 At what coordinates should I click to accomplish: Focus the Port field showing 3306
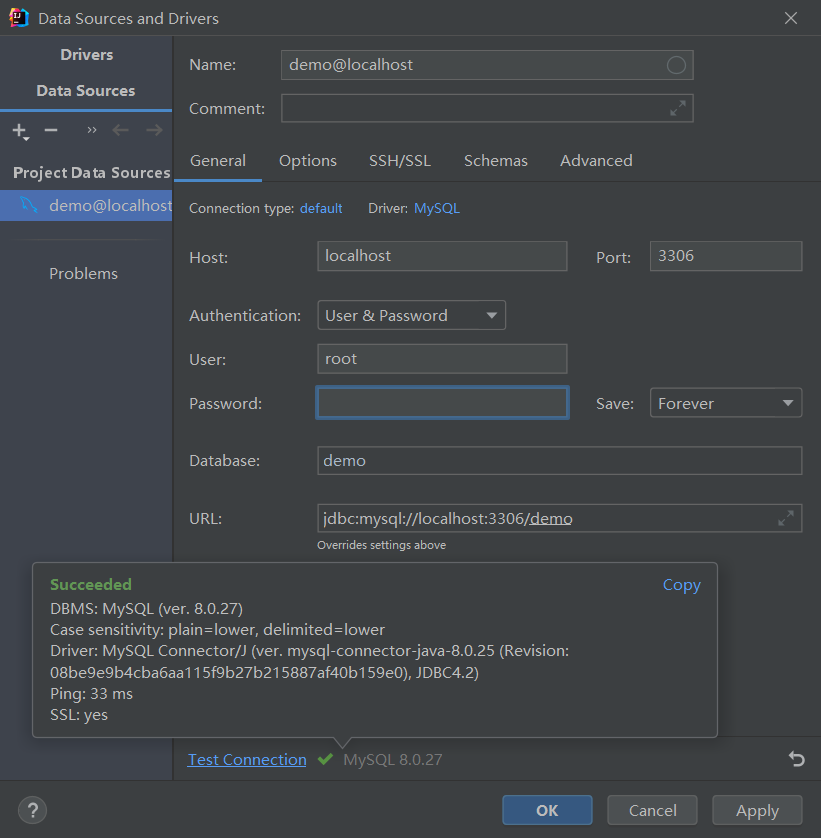tap(726, 256)
